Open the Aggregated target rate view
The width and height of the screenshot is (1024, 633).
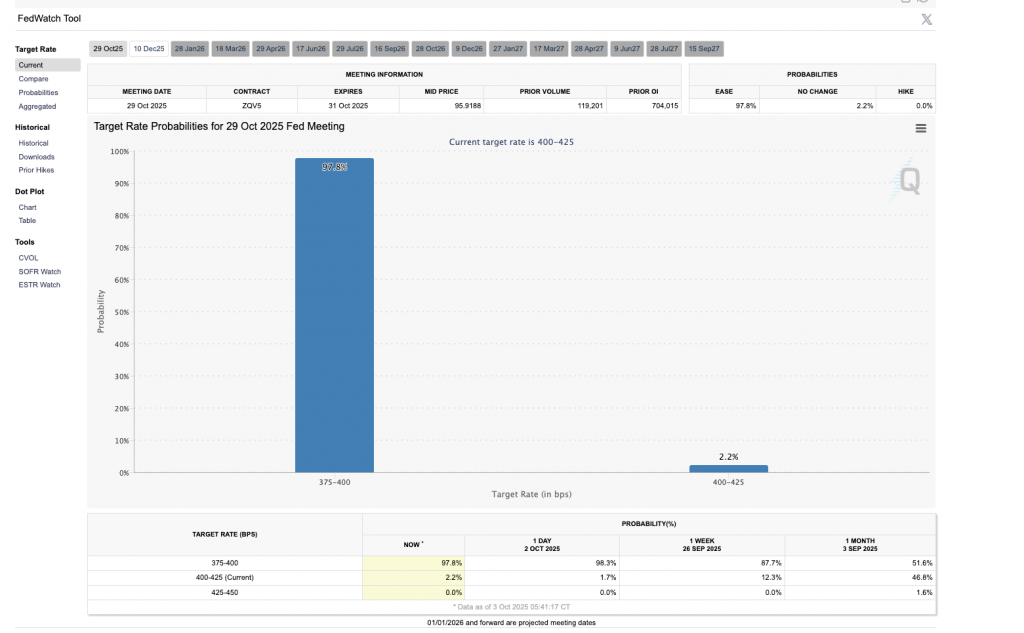37,106
